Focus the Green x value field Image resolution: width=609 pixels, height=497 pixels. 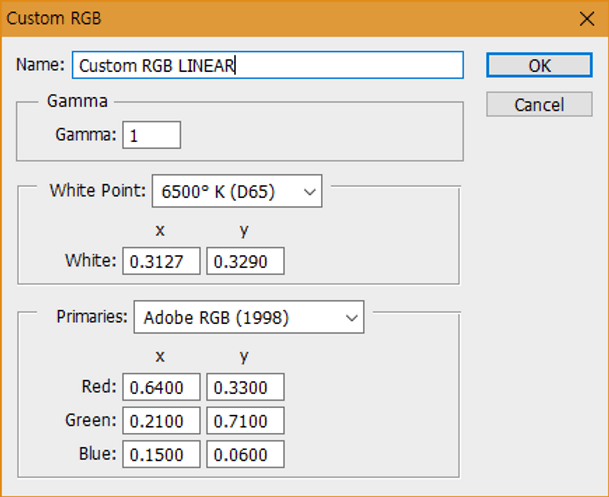161,420
